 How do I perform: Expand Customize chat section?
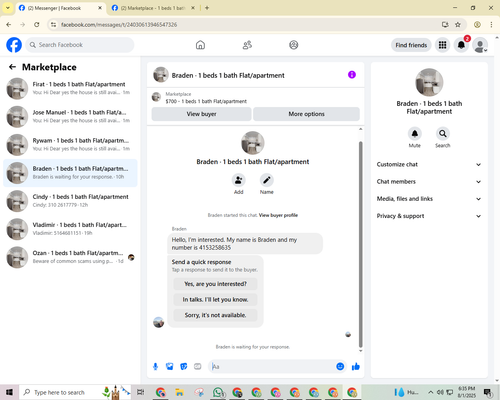coord(429,164)
